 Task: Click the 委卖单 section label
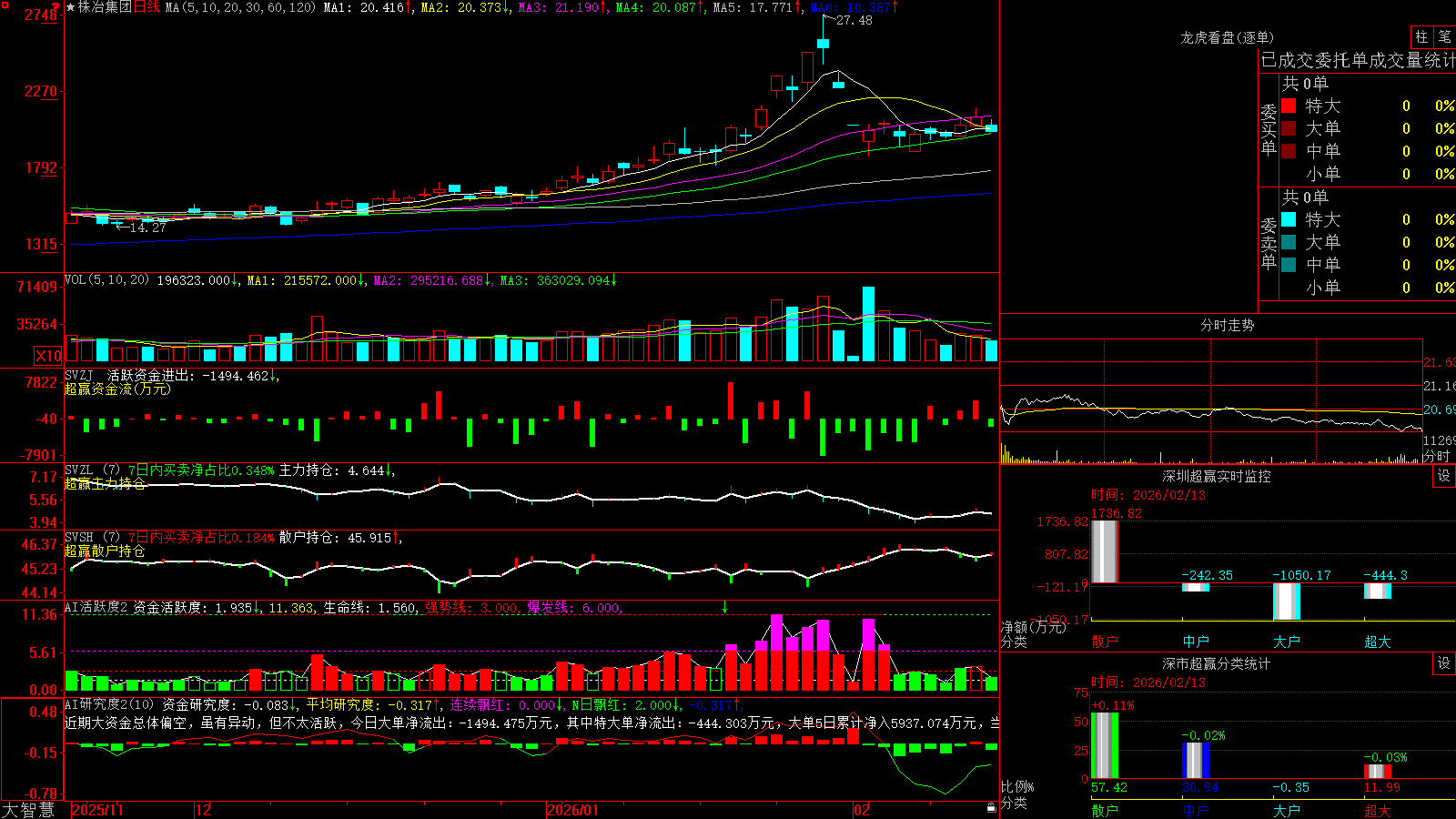point(1269,244)
